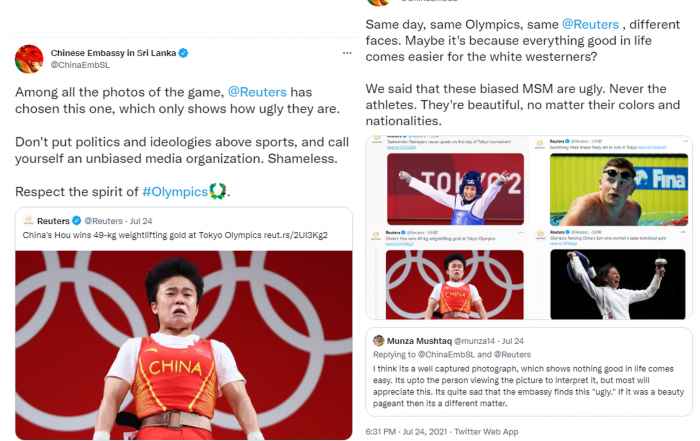The image size is (700, 441).
Task: Open the Chinese Embassy in Sri Lanka avatar
Action: (x=29, y=58)
